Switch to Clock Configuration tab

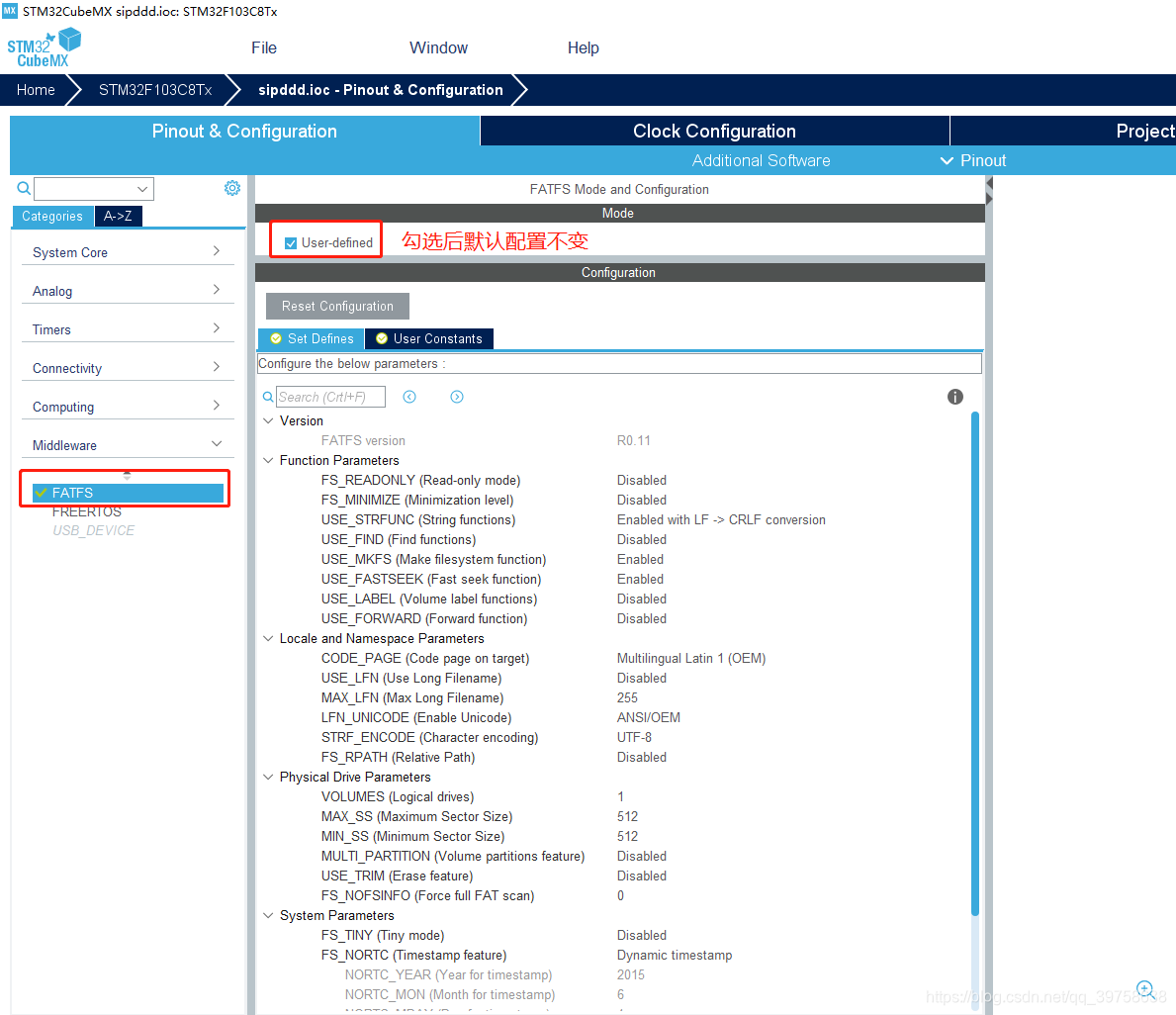[715, 131]
